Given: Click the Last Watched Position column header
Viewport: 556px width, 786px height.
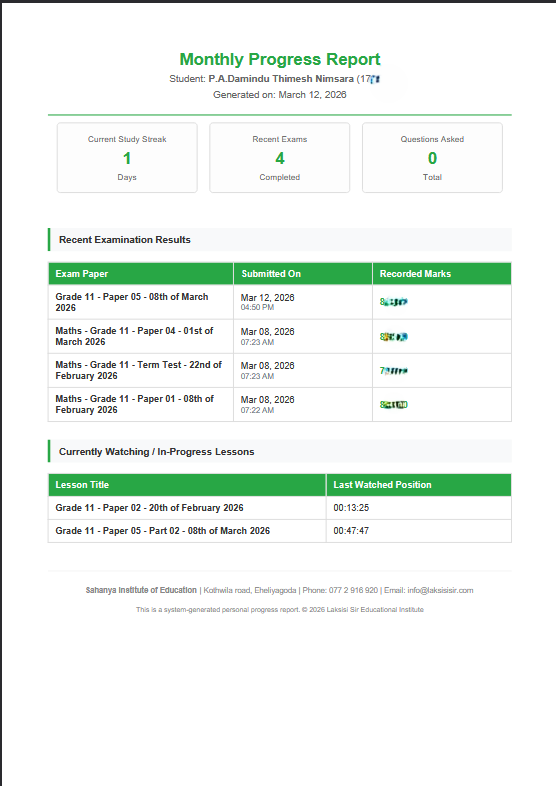Looking at the screenshot, I should (419, 485).
